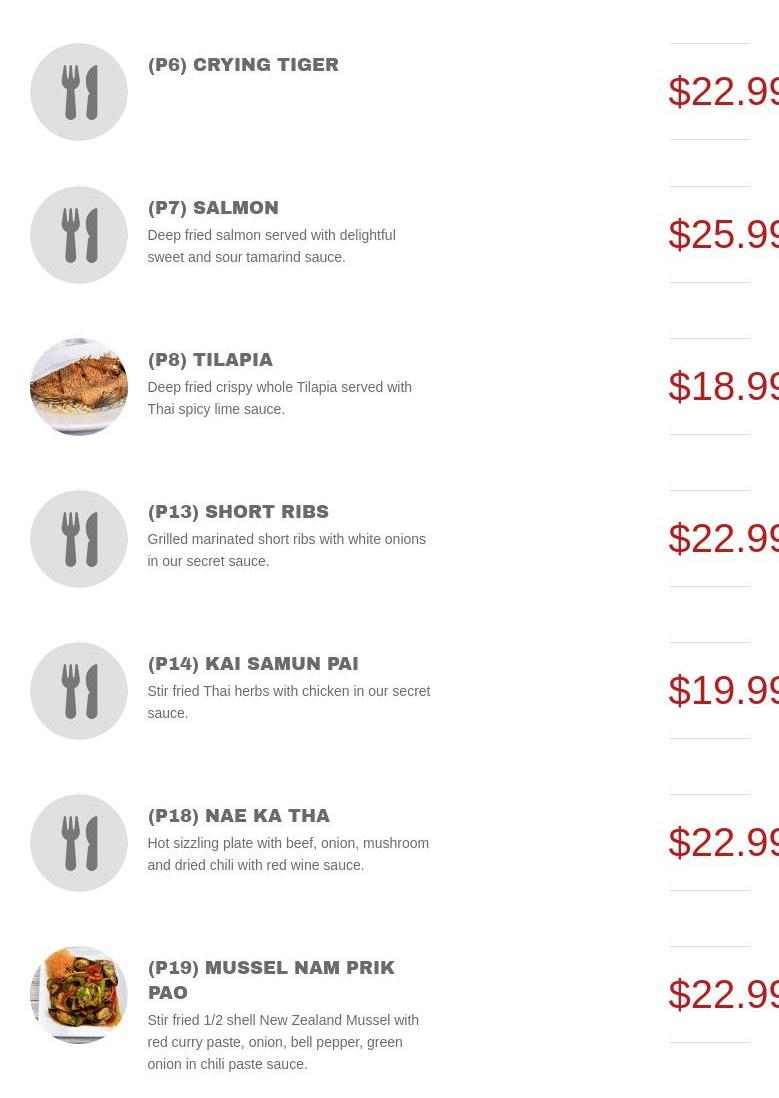The image size is (779, 1098).
Task: Open the (P13) Short Ribs item
Action: (x=238, y=512)
